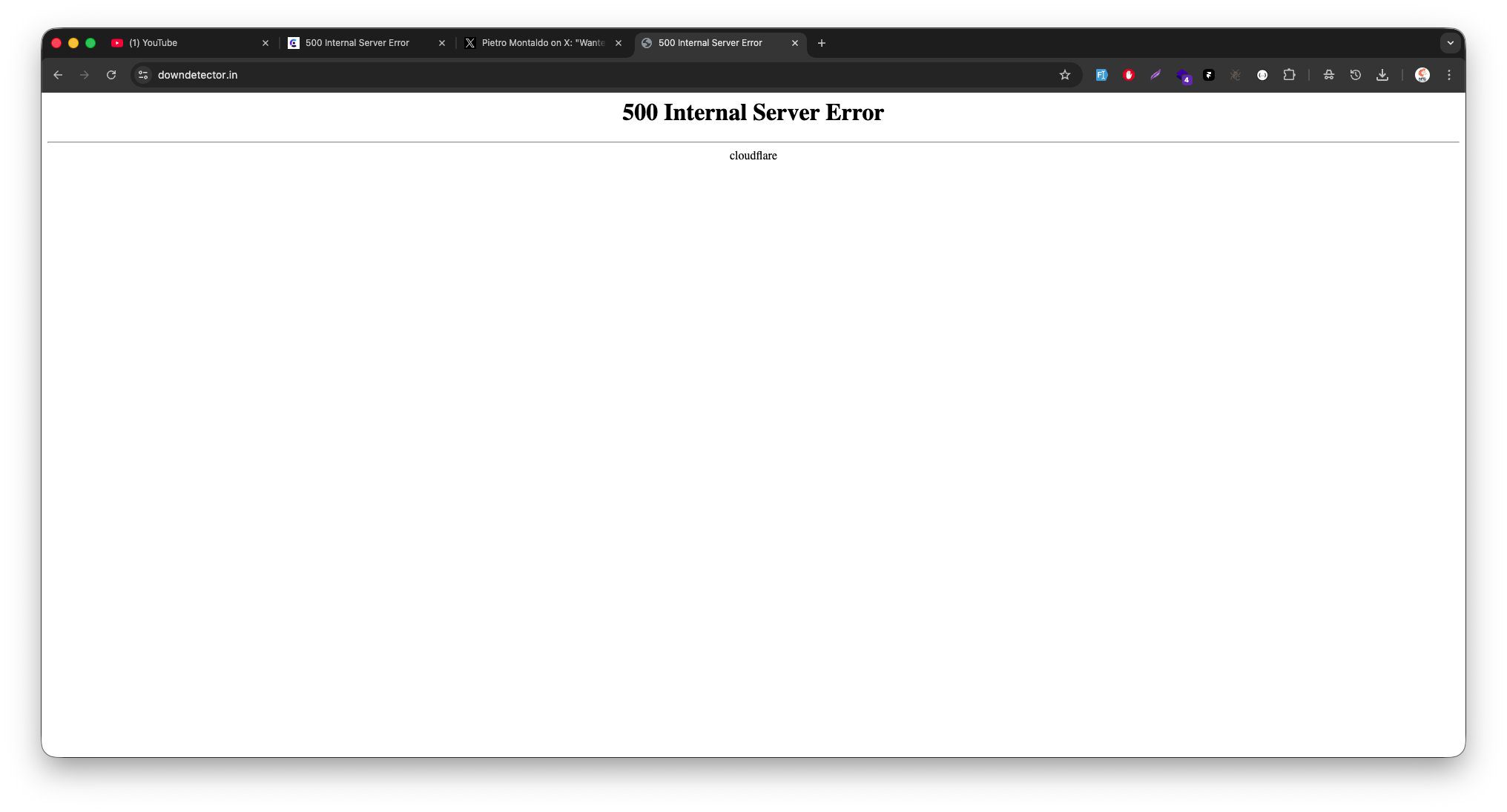This screenshot has width=1507, height=812.
Task: Open the Chrome three-dot menu
Action: click(x=1448, y=75)
